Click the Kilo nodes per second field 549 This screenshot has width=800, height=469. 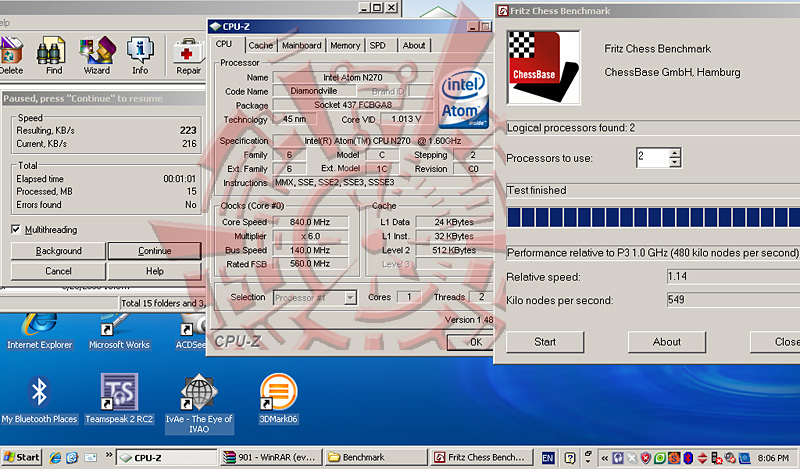pyautogui.click(x=733, y=300)
